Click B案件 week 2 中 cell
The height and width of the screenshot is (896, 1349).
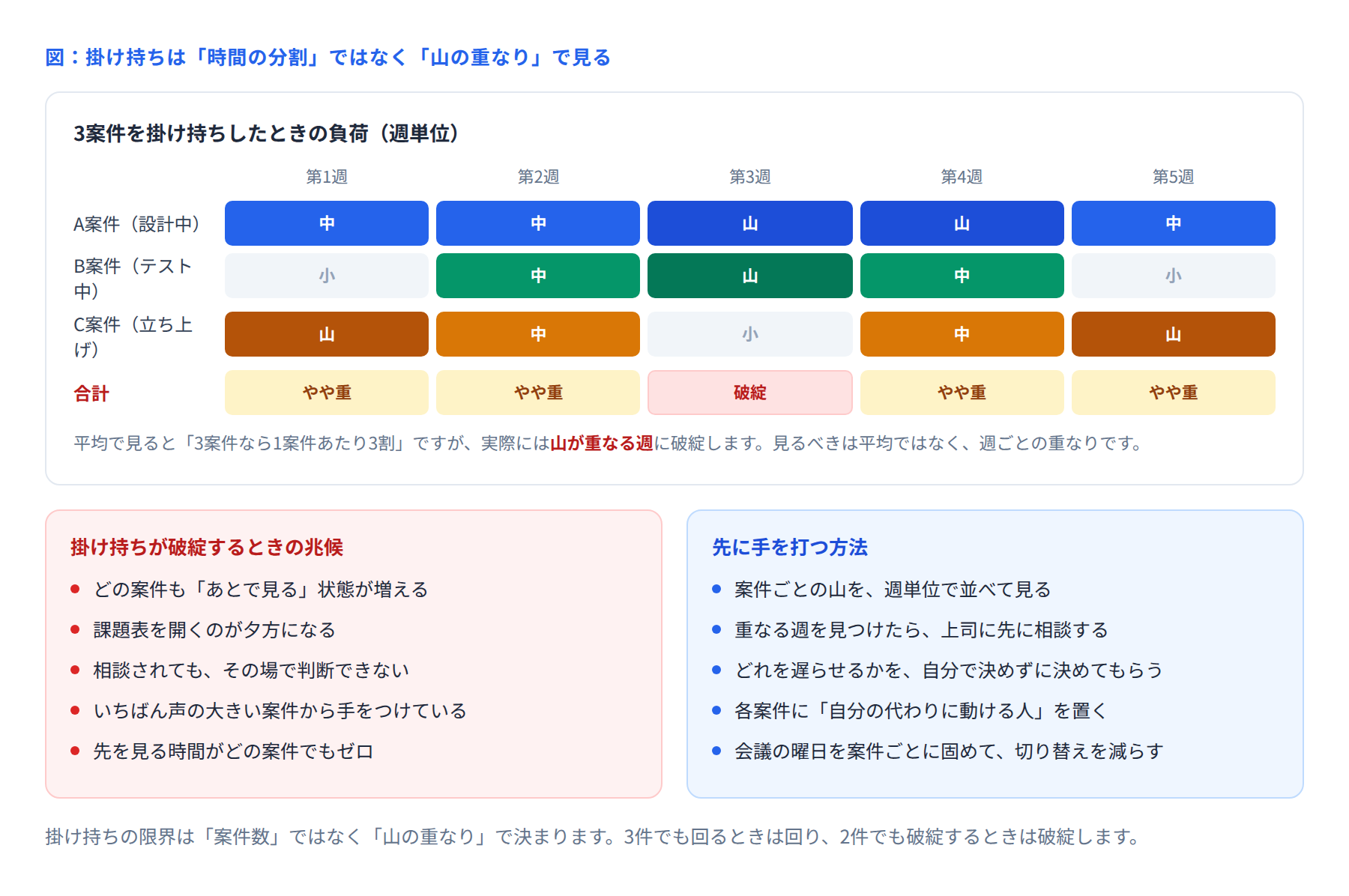click(538, 276)
